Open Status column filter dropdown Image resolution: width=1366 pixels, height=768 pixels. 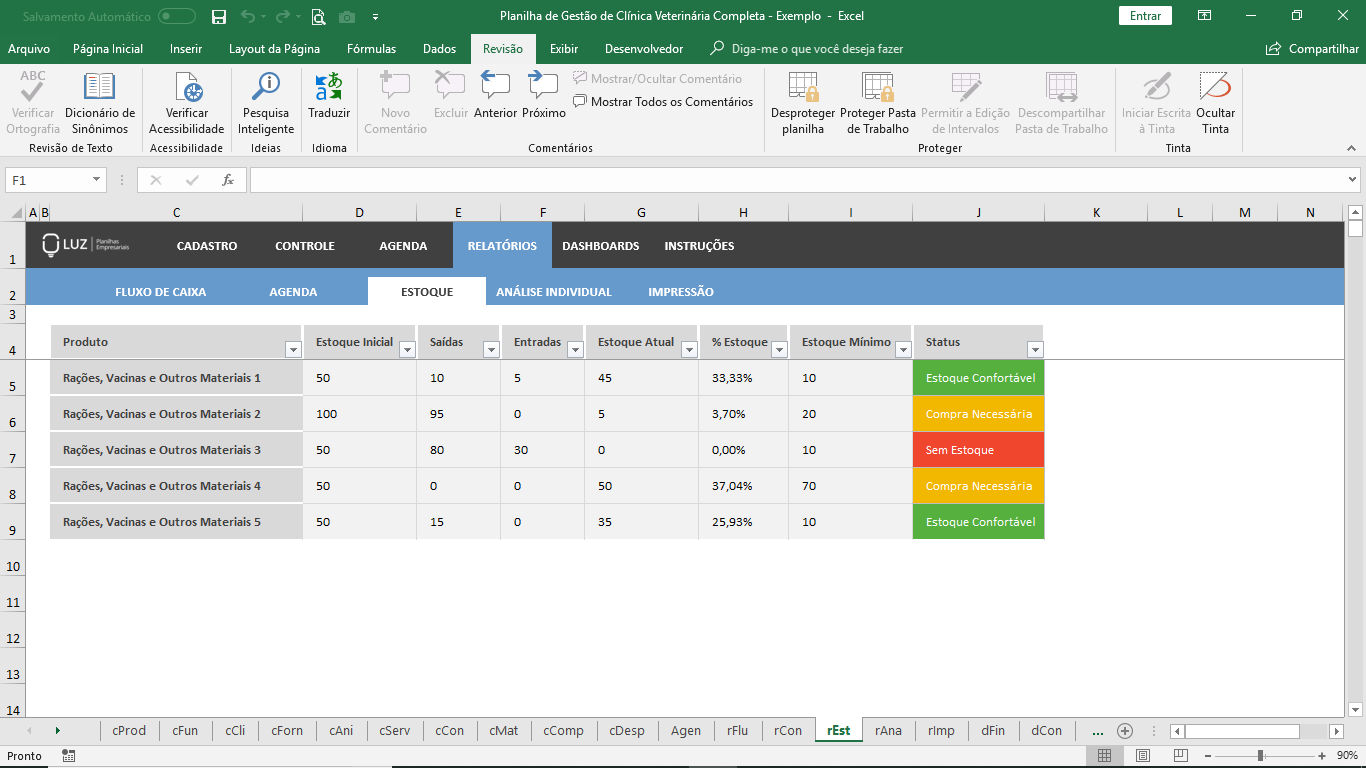point(1035,349)
